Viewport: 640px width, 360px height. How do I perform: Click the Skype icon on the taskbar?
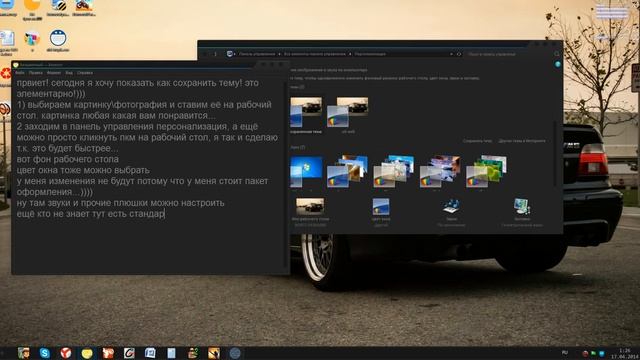[44, 353]
